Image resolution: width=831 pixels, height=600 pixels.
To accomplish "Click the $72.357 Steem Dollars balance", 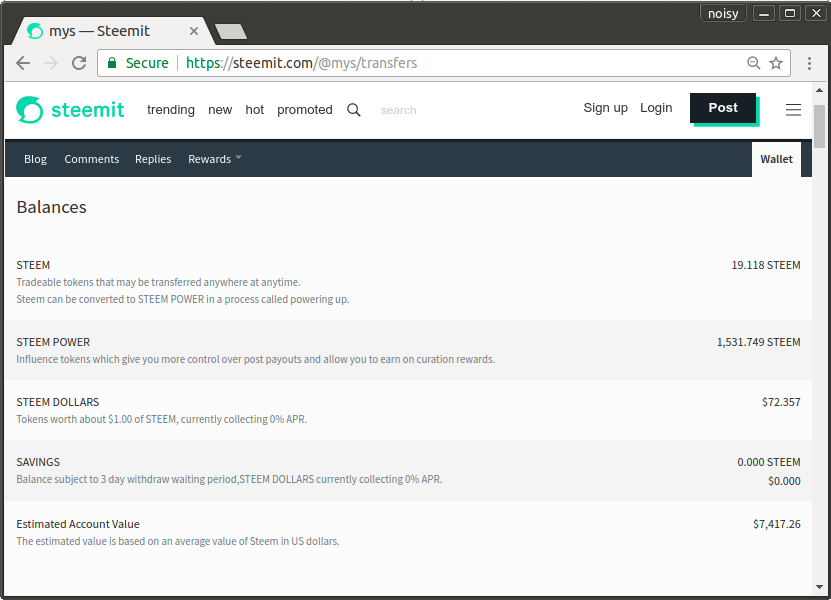I will click(x=781, y=402).
